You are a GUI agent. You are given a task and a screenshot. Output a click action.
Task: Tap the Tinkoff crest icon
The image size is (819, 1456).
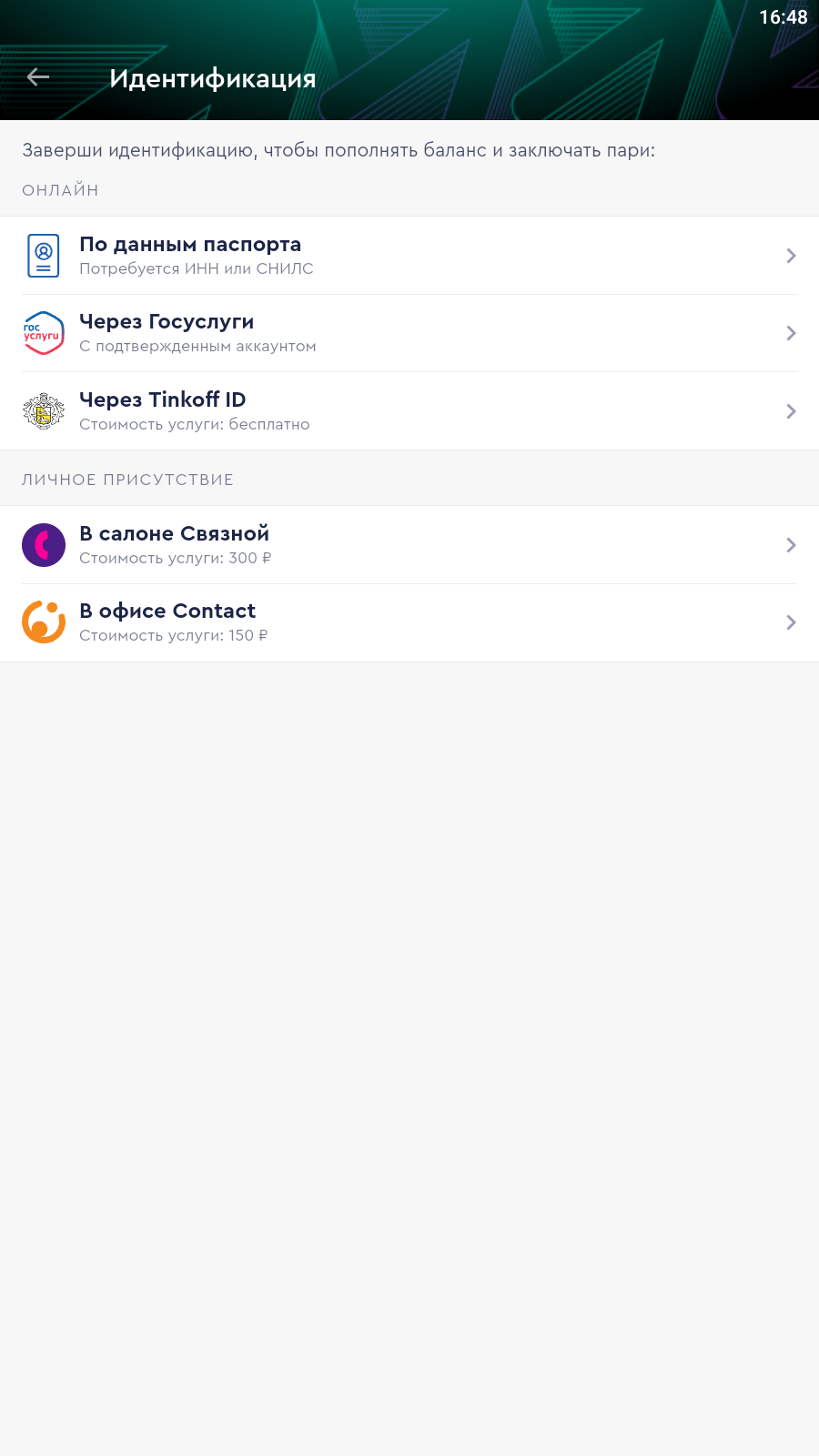click(x=44, y=411)
